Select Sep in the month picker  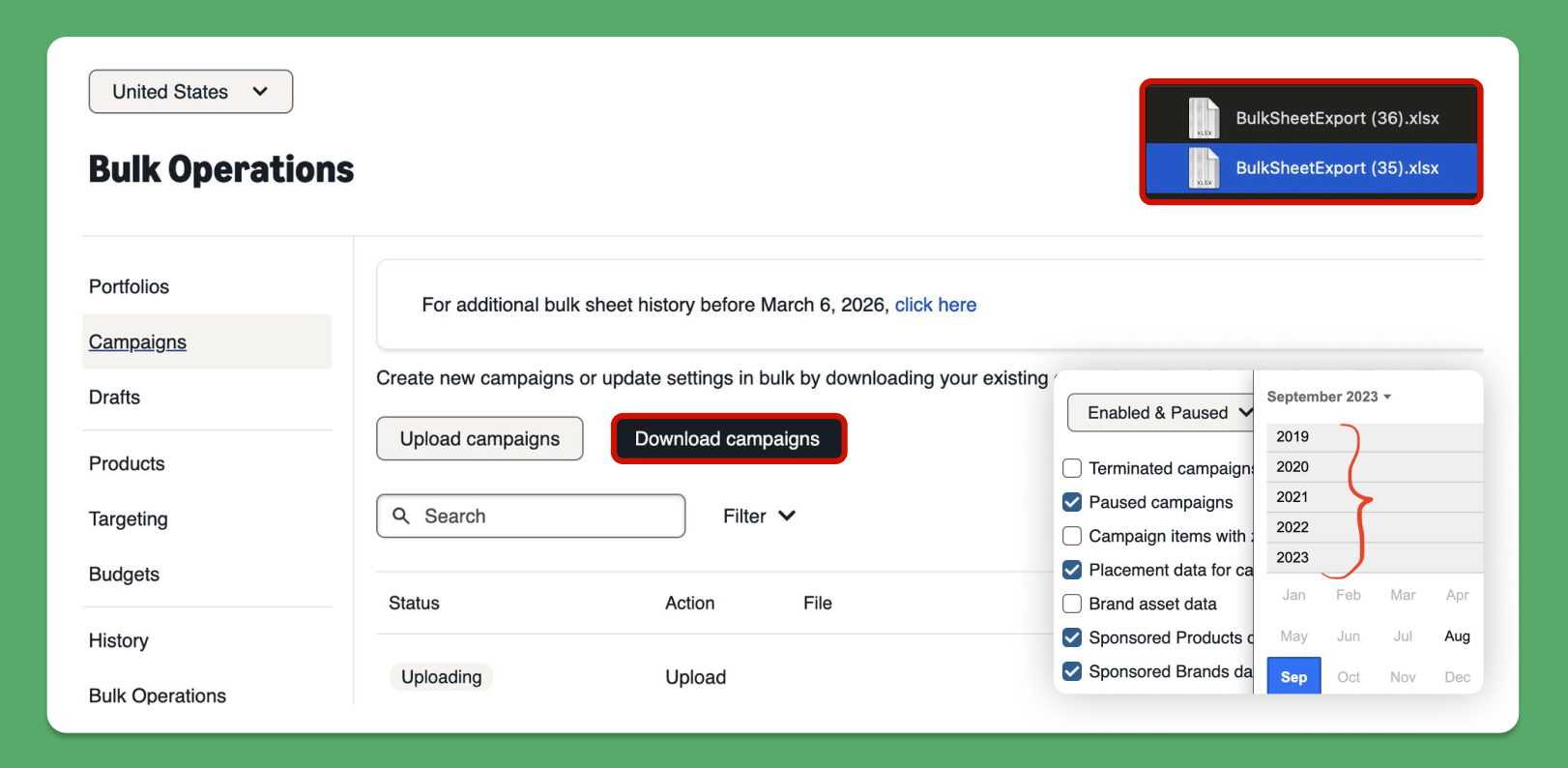point(1293,677)
